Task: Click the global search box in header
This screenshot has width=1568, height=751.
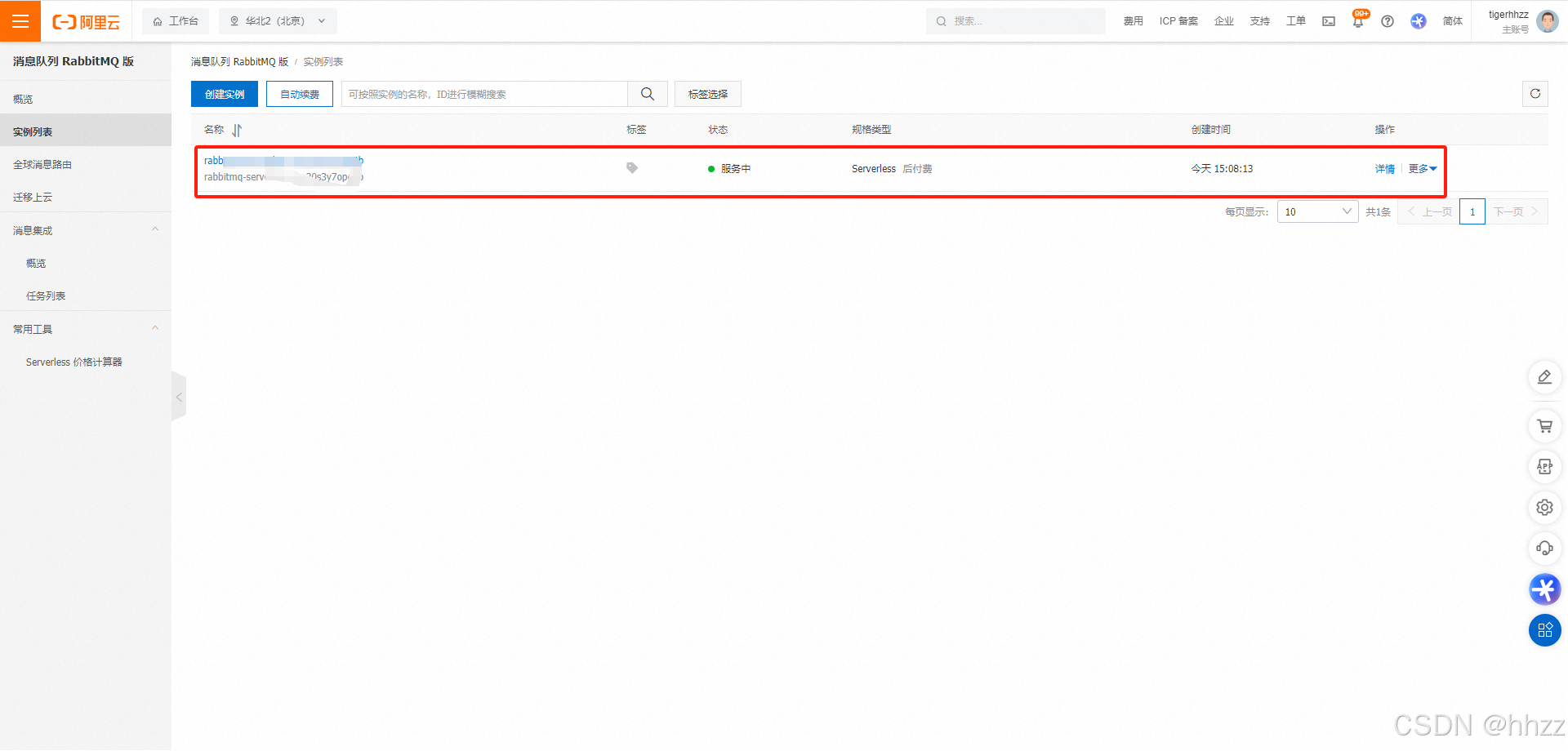Action: (x=1016, y=21)
